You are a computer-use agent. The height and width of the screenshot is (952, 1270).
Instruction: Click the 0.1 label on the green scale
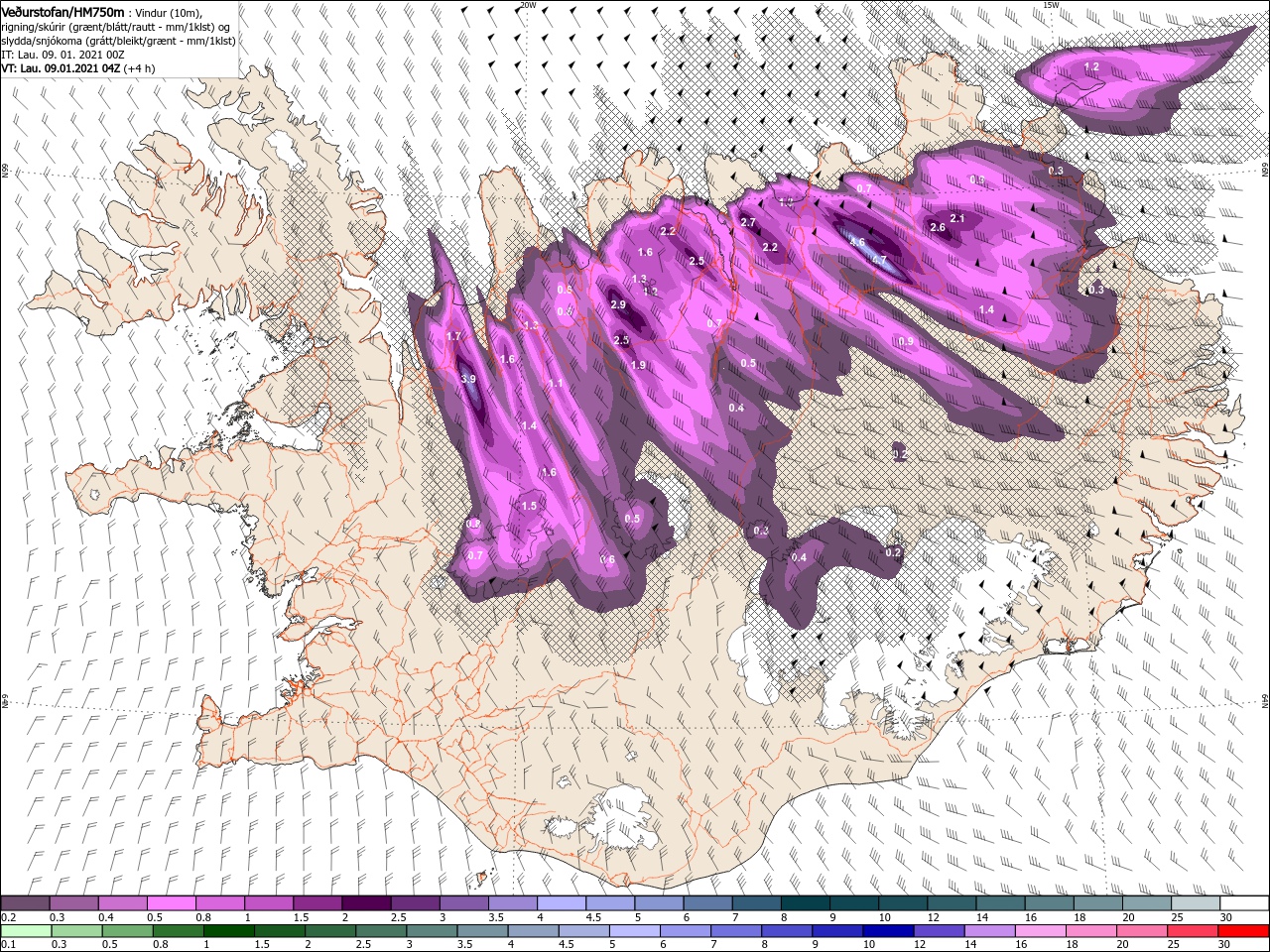pyautogui.click(x=8, y=944)
